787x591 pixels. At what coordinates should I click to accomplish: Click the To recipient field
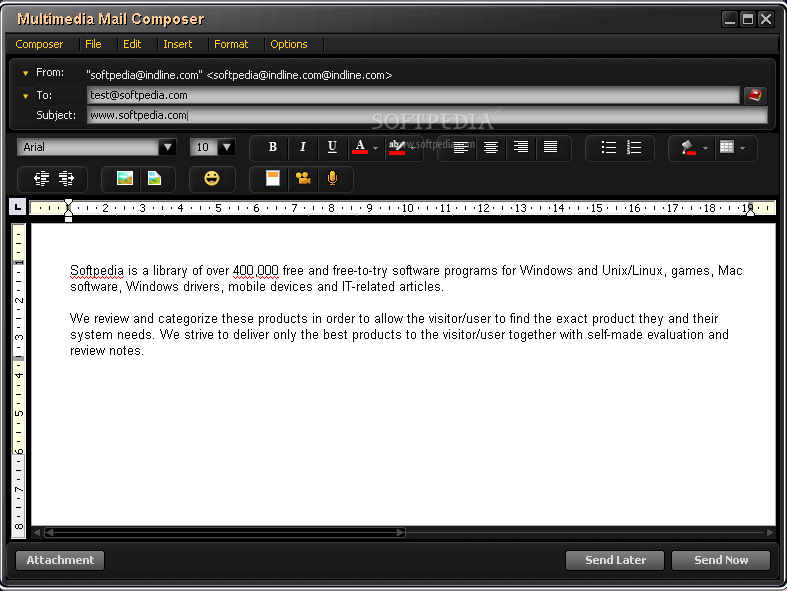[414, 95]
